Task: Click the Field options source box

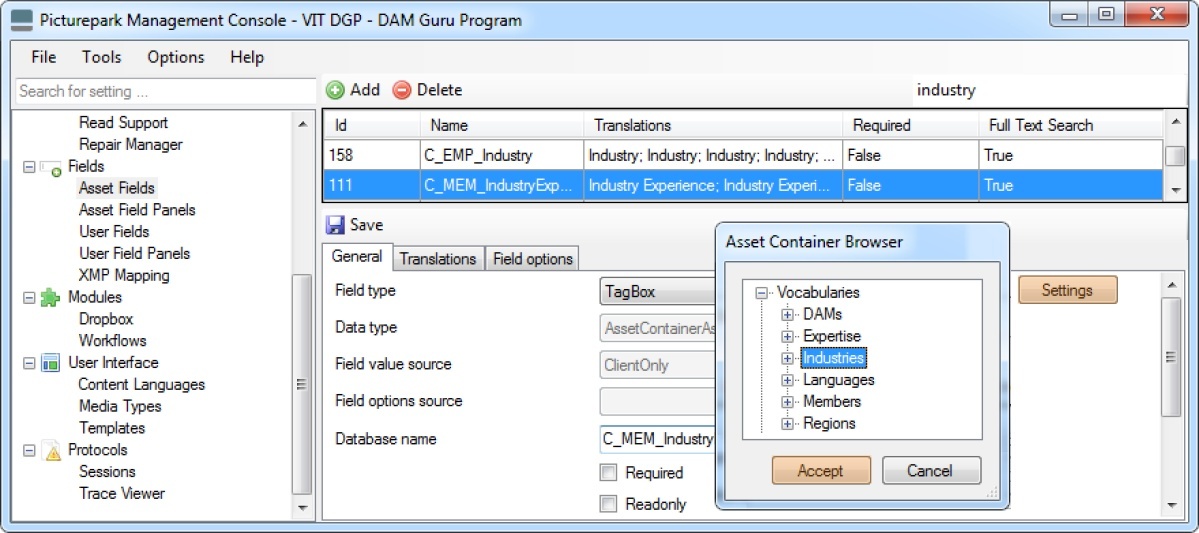Action: (x=658, y=401)
